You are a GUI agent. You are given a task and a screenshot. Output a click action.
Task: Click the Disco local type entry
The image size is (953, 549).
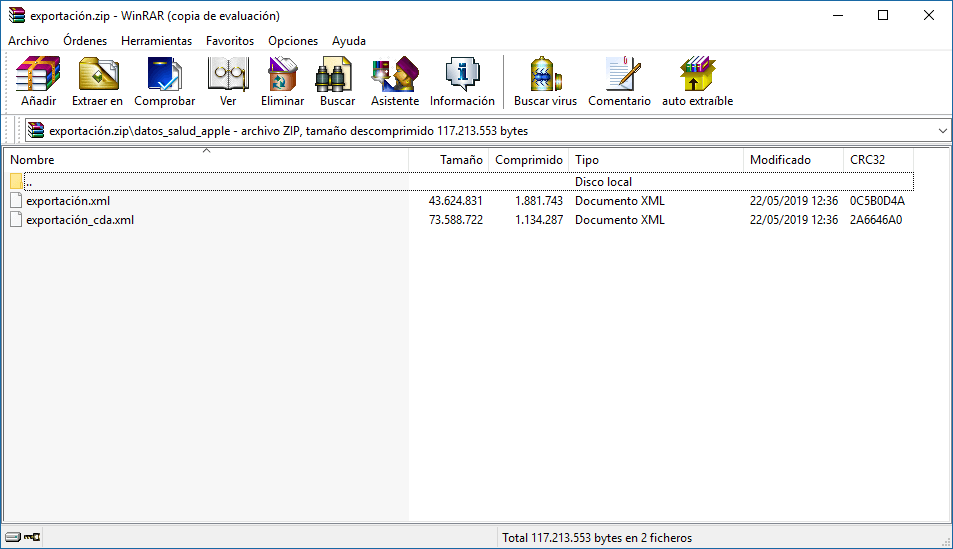click(603, 181)
